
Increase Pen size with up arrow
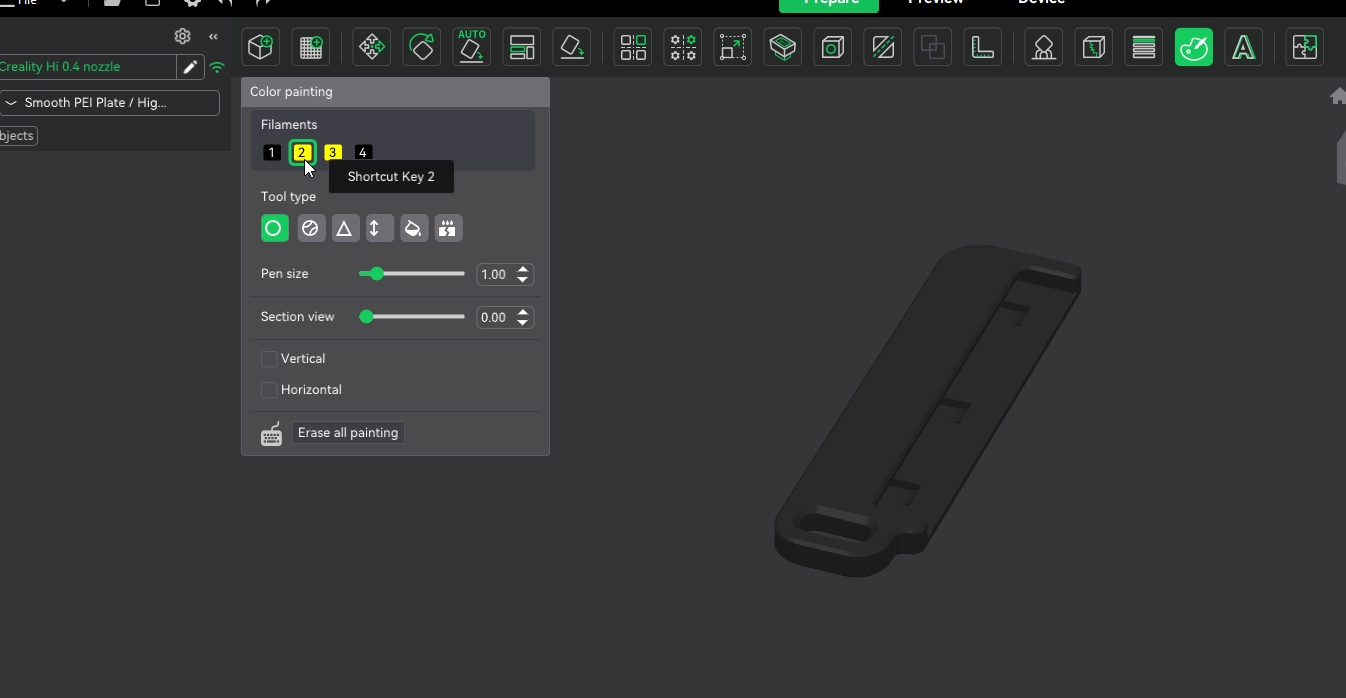point(523,269)
